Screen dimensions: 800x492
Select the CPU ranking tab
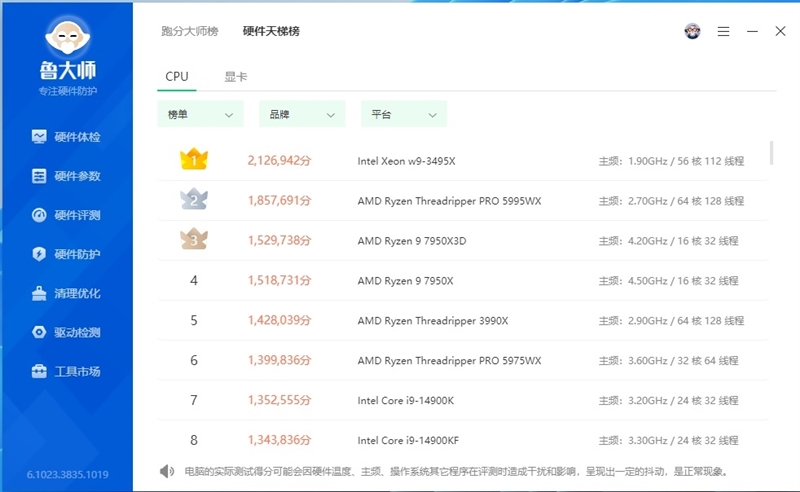click(177, 77)
